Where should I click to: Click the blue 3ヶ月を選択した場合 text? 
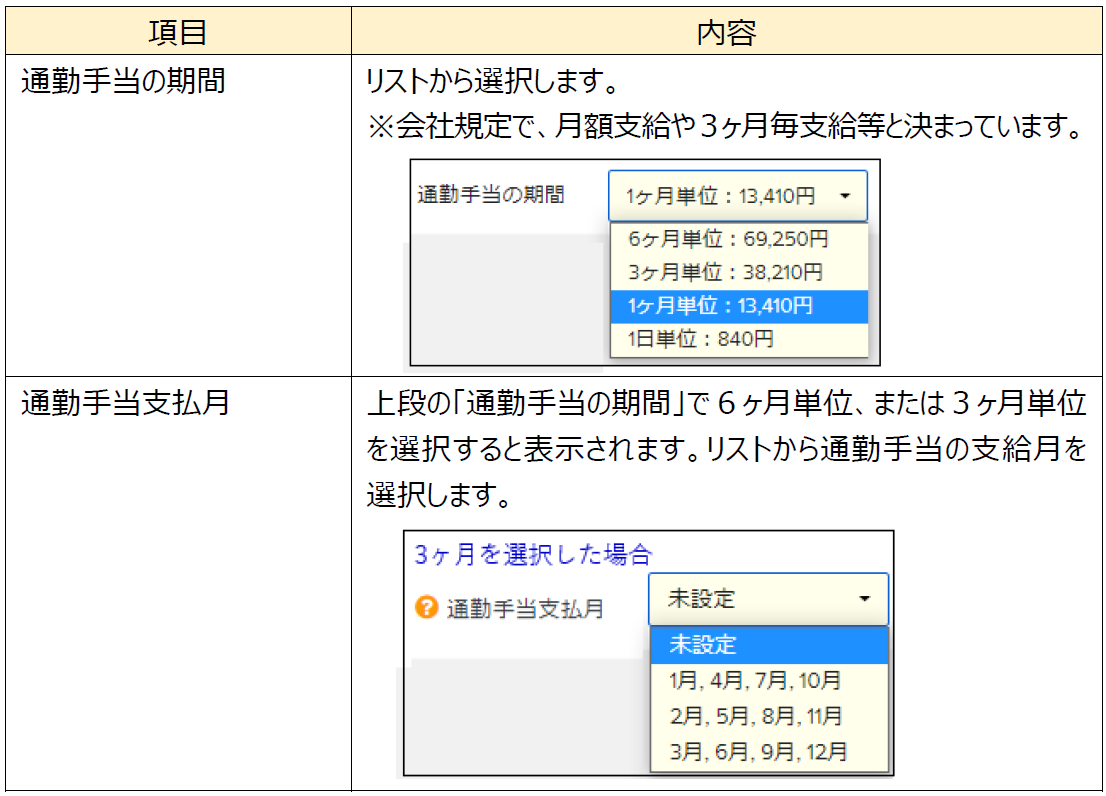pyautogui.click(x=533, y=555)
